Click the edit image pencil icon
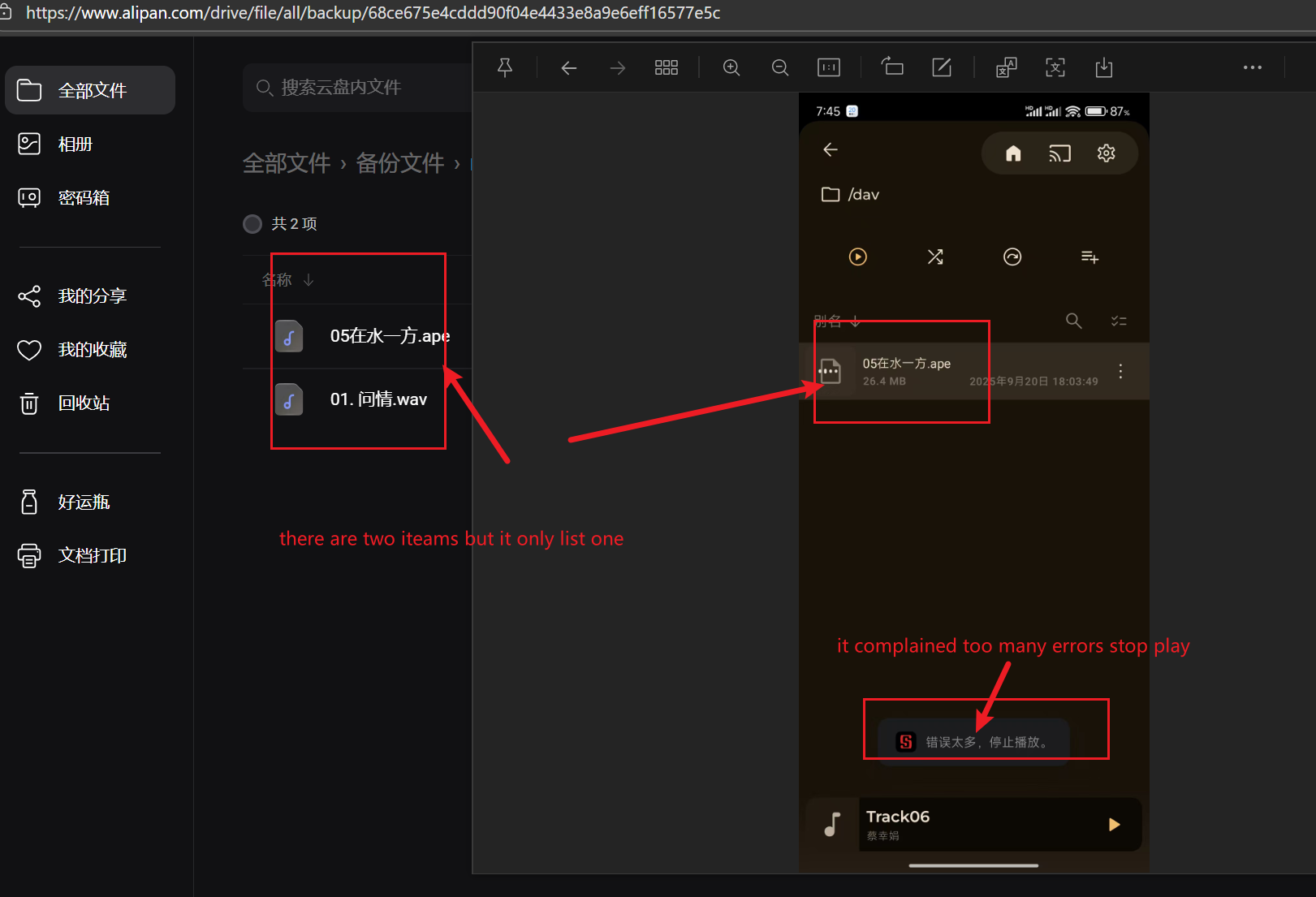The height and width of the screenshot is (897, 1316). click(942, 68)
